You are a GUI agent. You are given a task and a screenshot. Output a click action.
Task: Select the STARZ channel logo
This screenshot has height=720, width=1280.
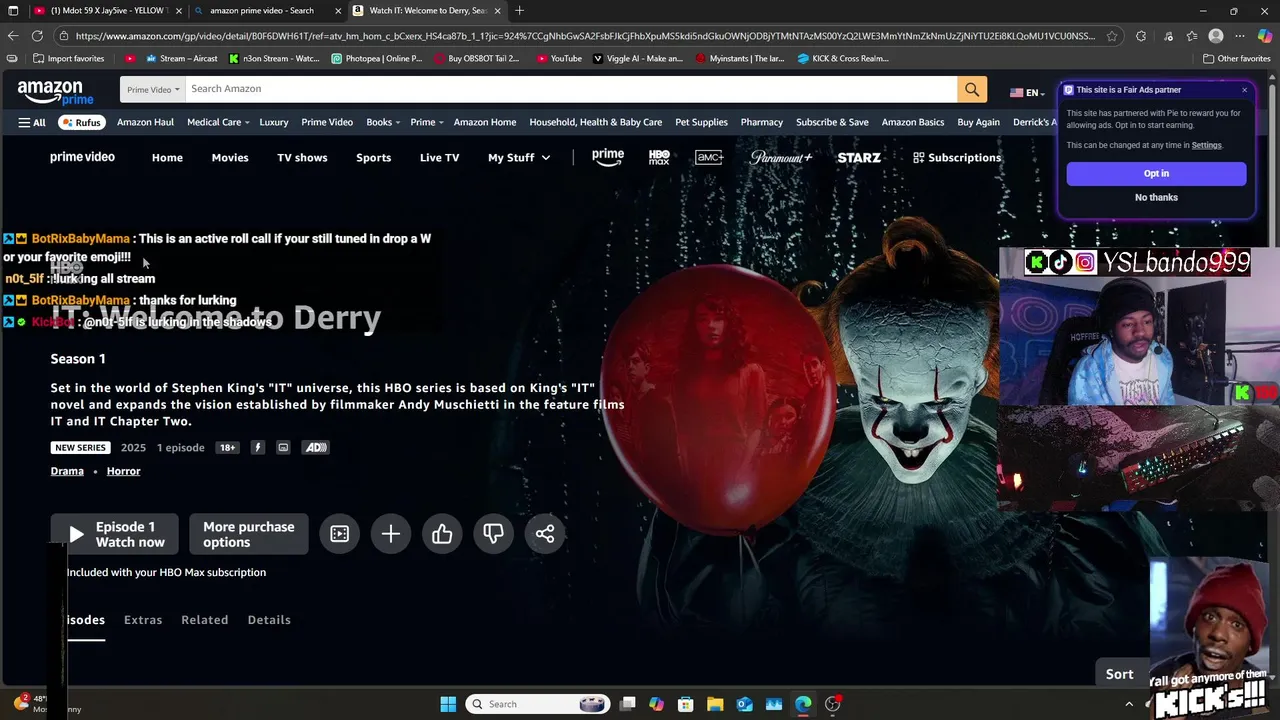[859, 158]
